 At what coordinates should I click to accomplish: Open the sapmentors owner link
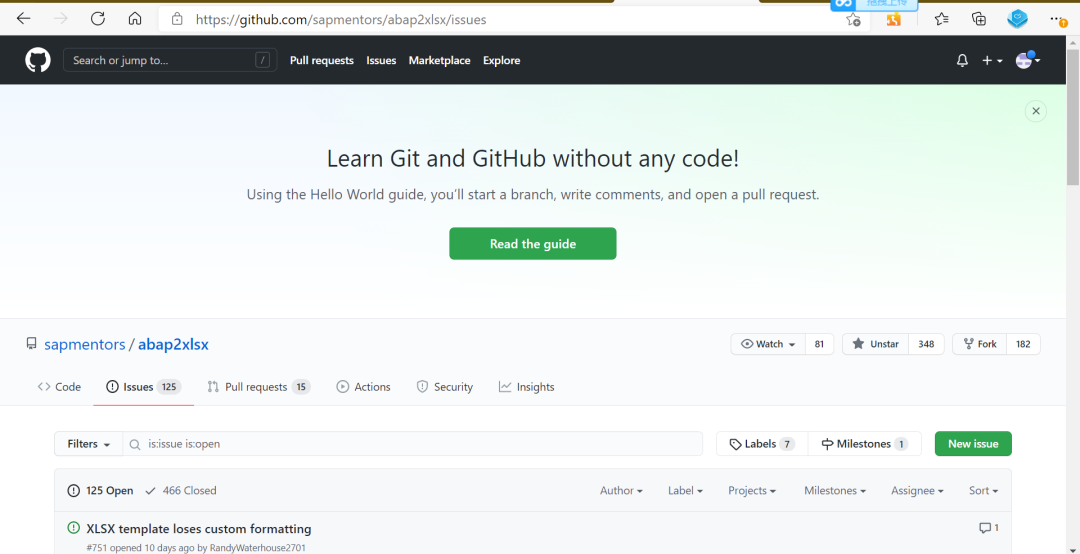point(85,345)
